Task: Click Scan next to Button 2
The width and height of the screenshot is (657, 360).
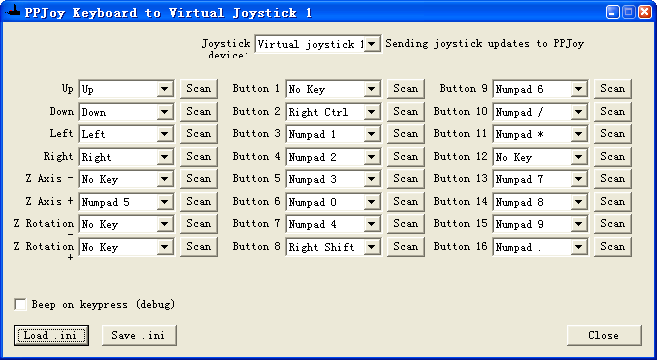Action: pyautogui.click(x=406, y=112)
